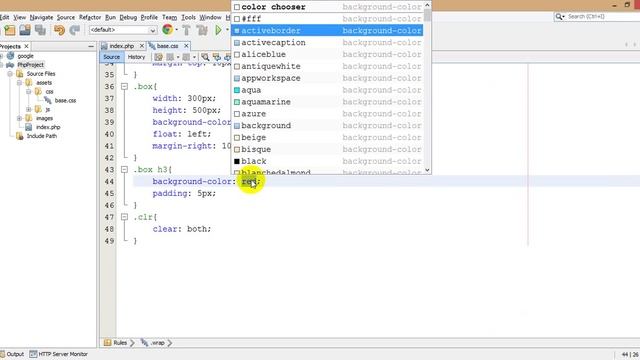Select activeborder highlighted suggestion
Screen dimensions: 640x360
[x=327, y=31]
